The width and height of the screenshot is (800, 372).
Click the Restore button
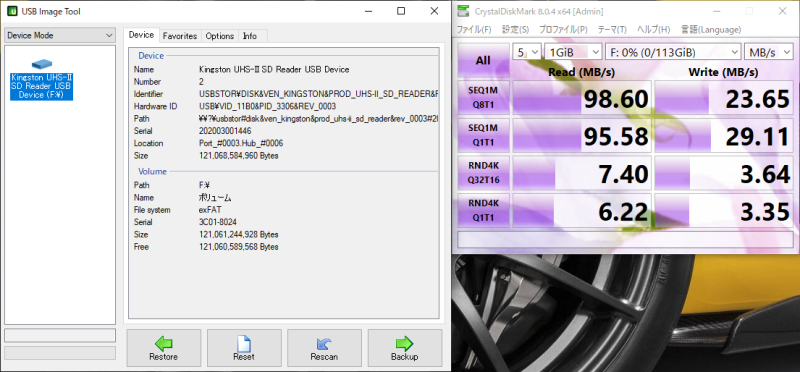pos(164,348)
